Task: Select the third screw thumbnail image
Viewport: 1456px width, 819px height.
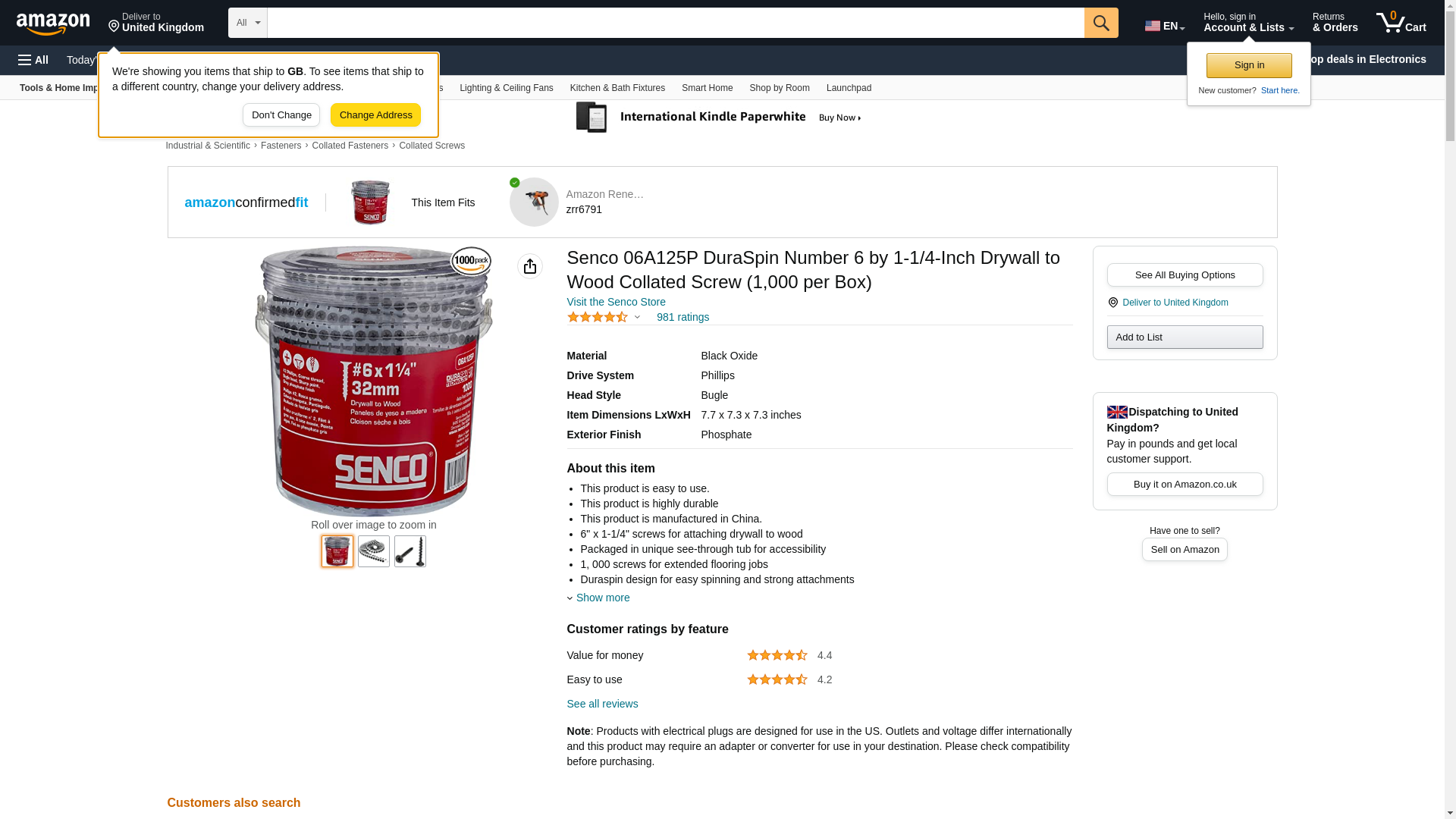Action: coord(410,551)
